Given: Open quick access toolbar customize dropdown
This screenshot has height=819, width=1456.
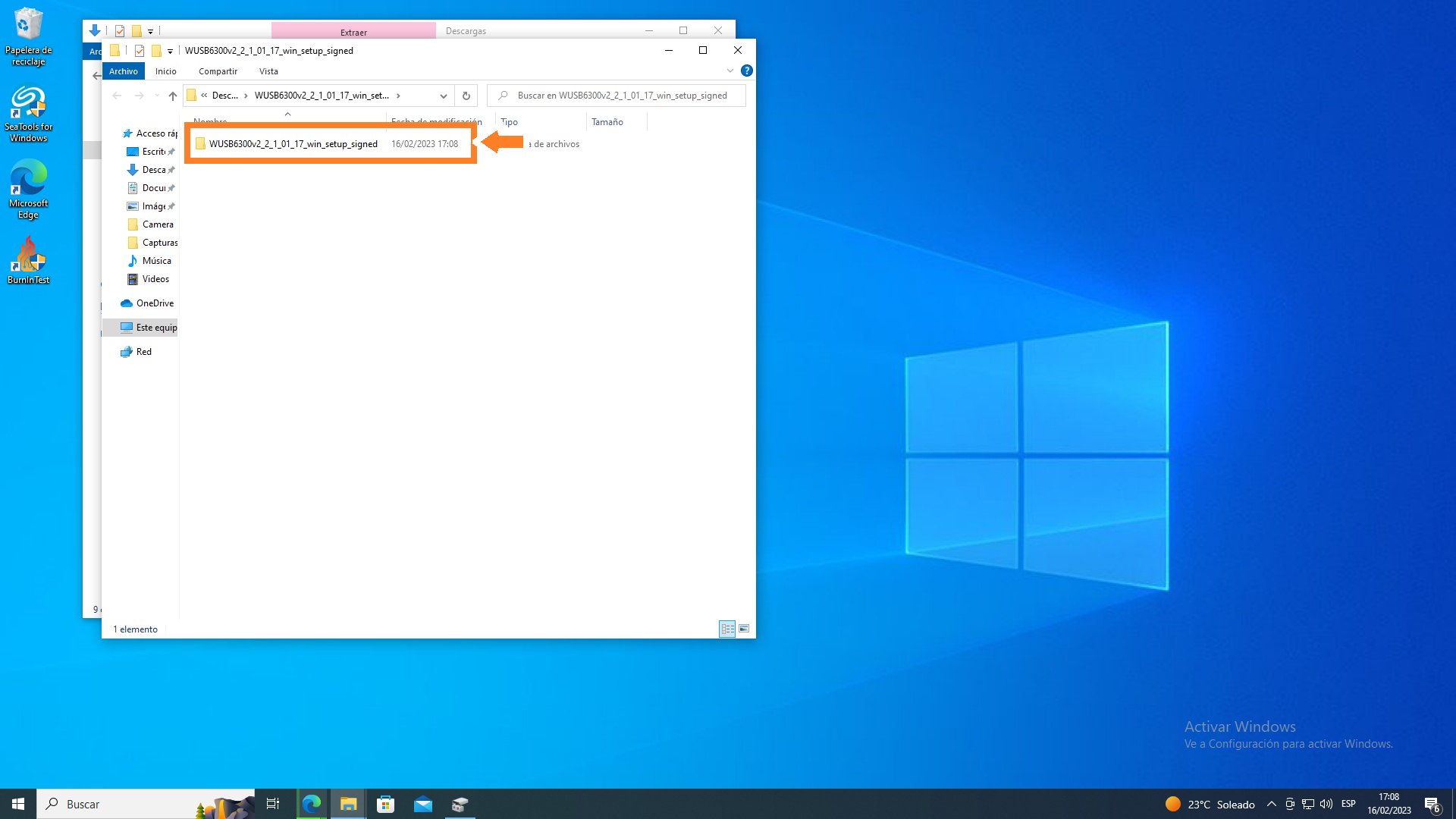Looking at the screenshot, I should 170,51.
